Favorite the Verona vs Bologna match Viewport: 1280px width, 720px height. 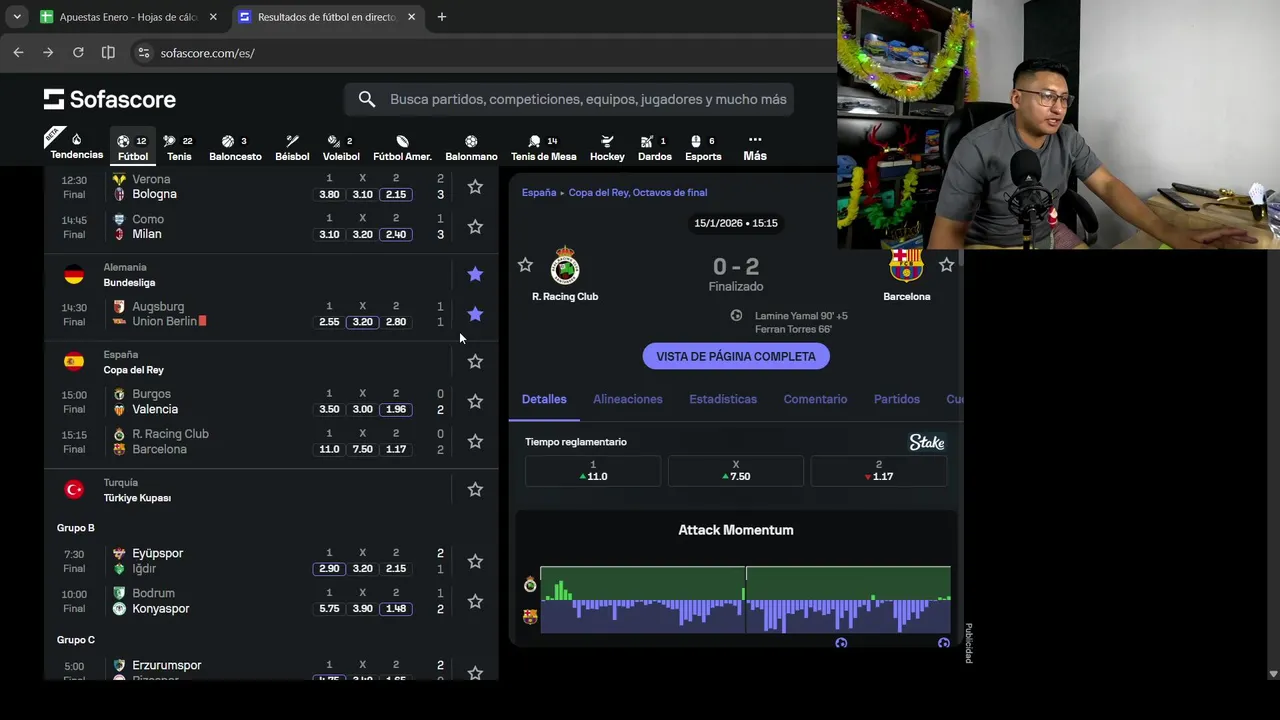pyautogui.click(x=475, y=187)
